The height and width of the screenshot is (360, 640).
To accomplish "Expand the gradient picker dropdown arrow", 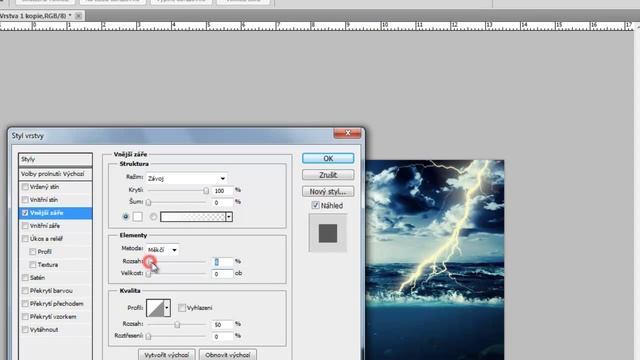I will tap(229, 217).
